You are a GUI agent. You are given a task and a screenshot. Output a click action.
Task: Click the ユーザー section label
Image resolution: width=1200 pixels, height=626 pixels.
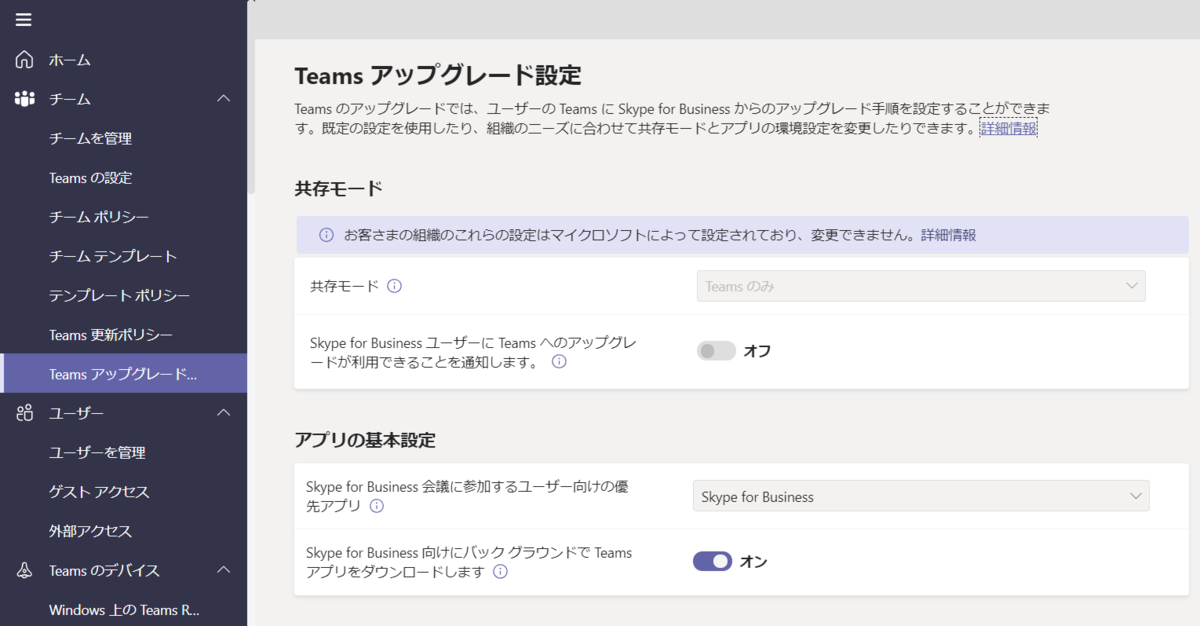(77, 413)
